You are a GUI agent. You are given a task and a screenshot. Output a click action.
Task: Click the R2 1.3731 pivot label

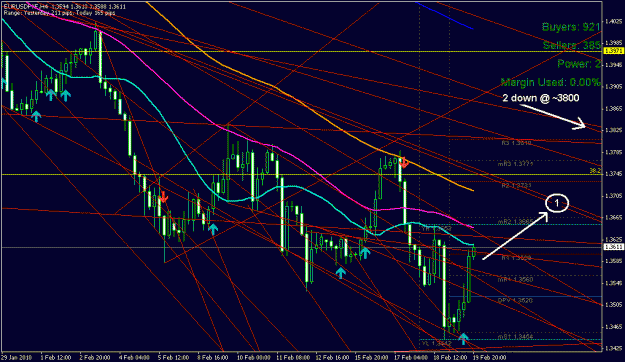pos(517,186)
